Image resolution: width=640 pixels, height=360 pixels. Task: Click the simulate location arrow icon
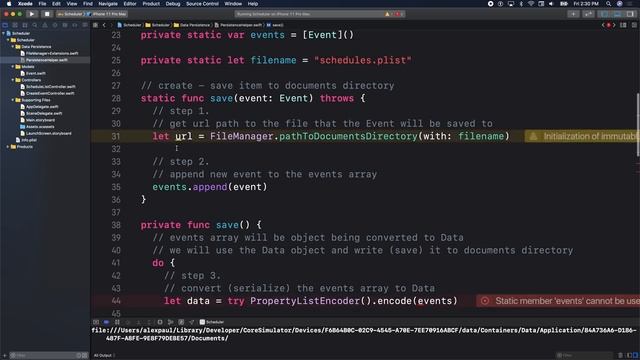[191, 322]
